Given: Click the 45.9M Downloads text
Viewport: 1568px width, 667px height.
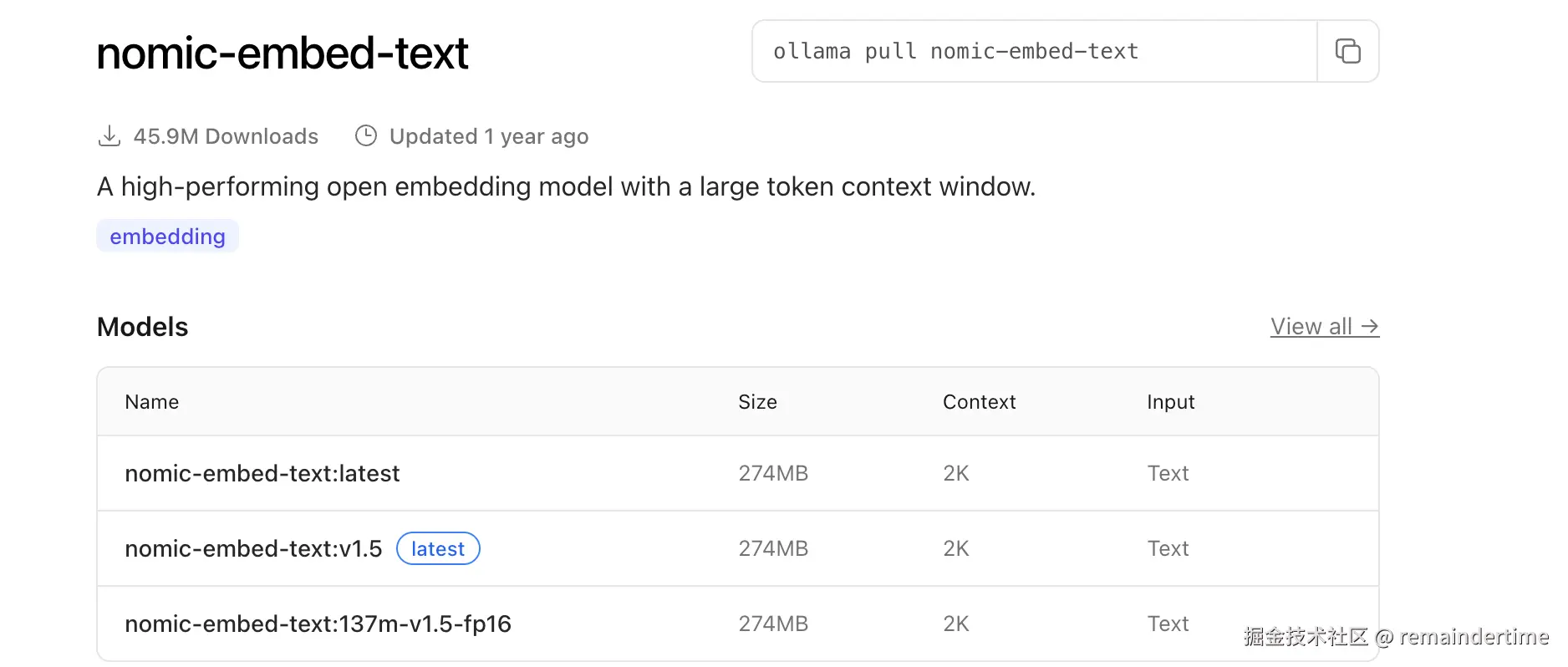Looking at the screenshot, I should point(226,136).
